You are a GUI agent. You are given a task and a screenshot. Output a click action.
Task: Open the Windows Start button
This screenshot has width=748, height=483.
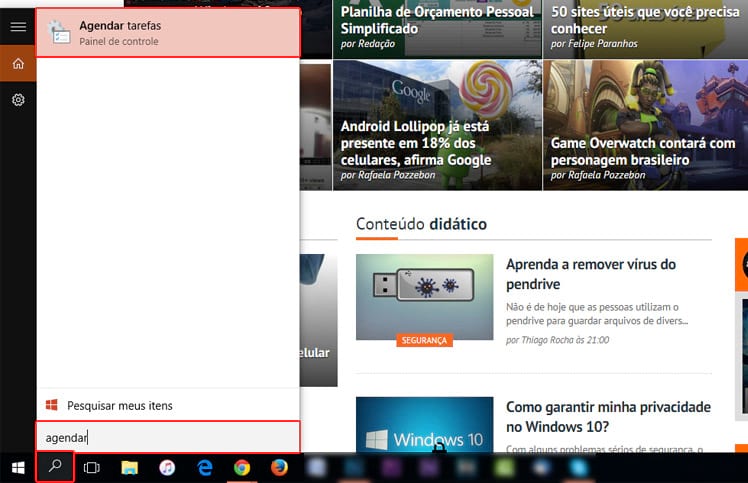18,467
